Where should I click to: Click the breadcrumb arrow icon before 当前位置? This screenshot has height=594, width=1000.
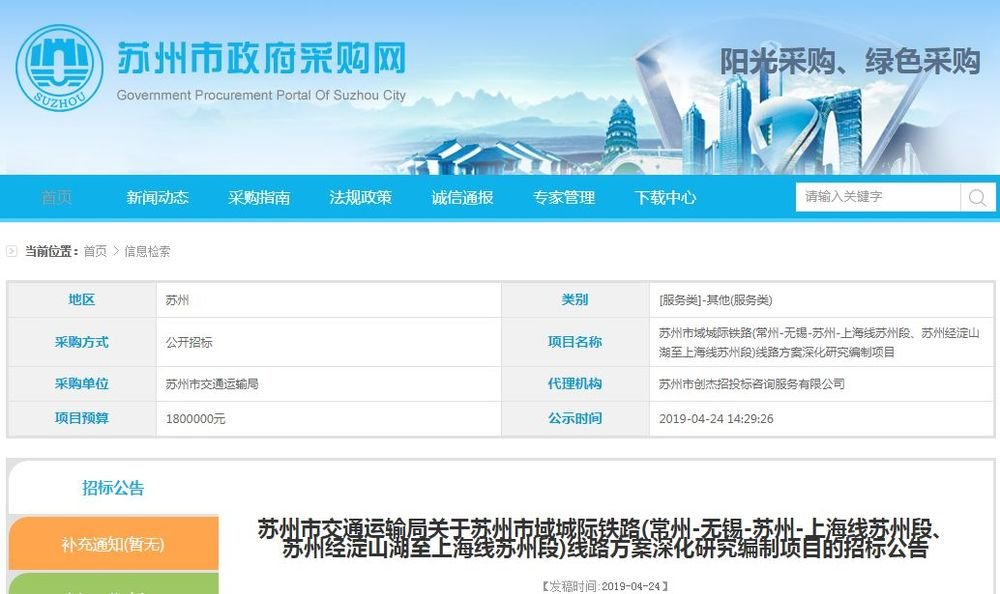[x=11, y=251]
